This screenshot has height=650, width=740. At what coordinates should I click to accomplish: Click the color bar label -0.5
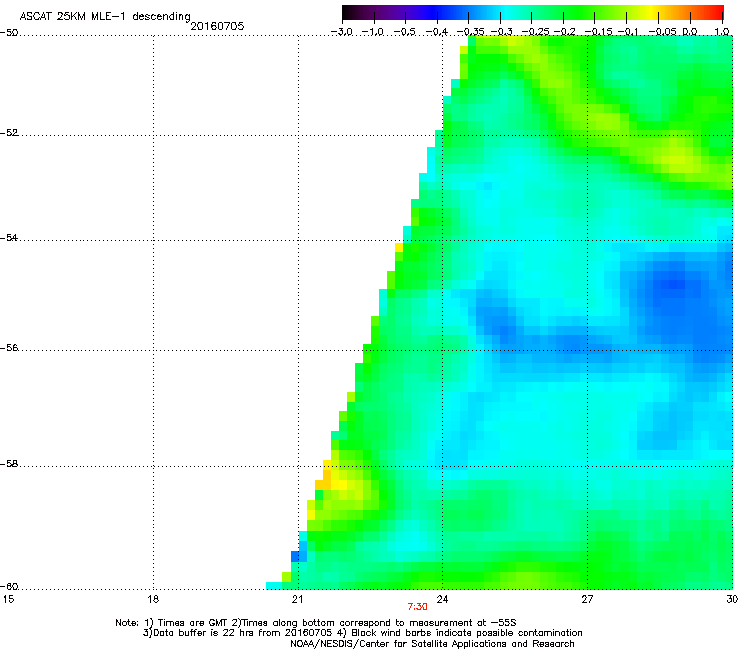405,32
